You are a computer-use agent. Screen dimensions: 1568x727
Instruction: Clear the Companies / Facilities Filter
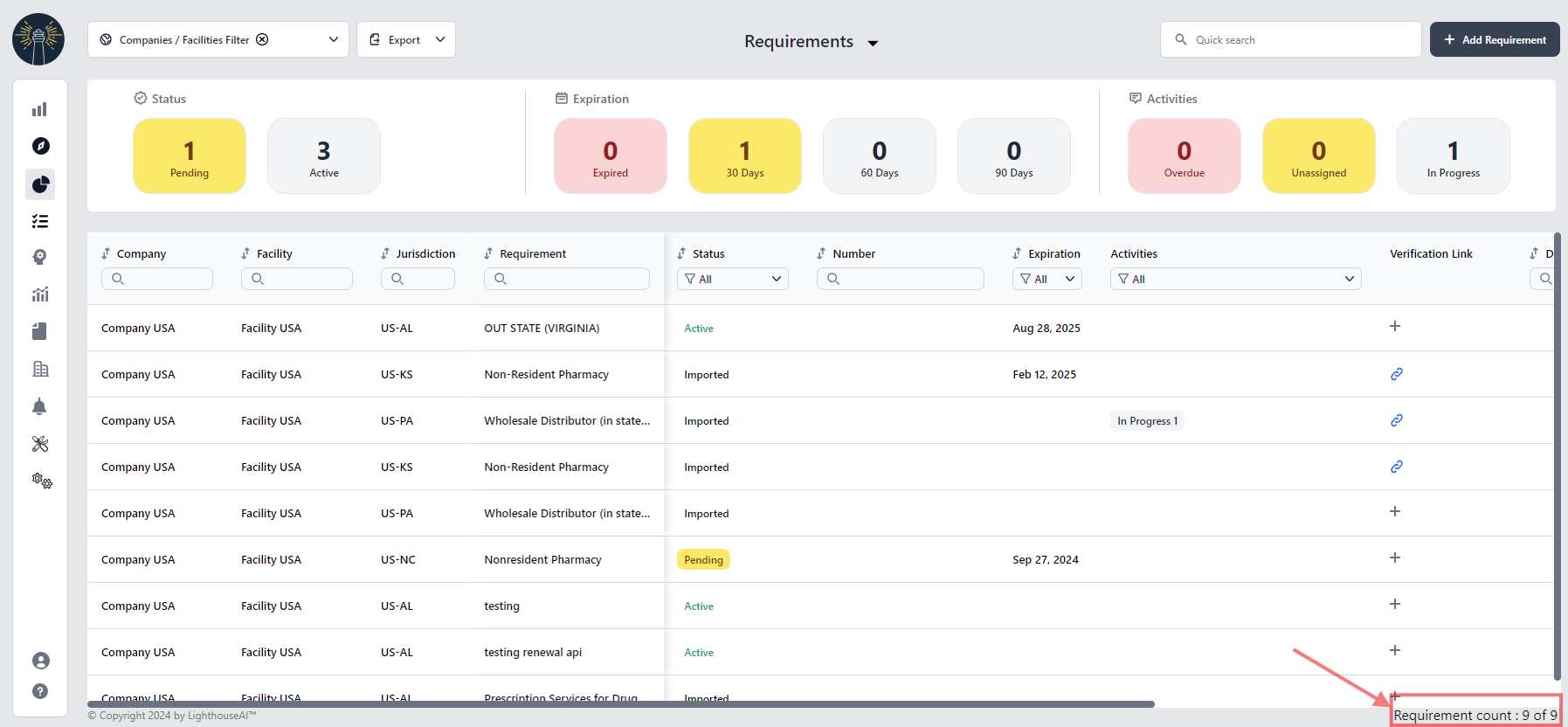coord(262,39)
